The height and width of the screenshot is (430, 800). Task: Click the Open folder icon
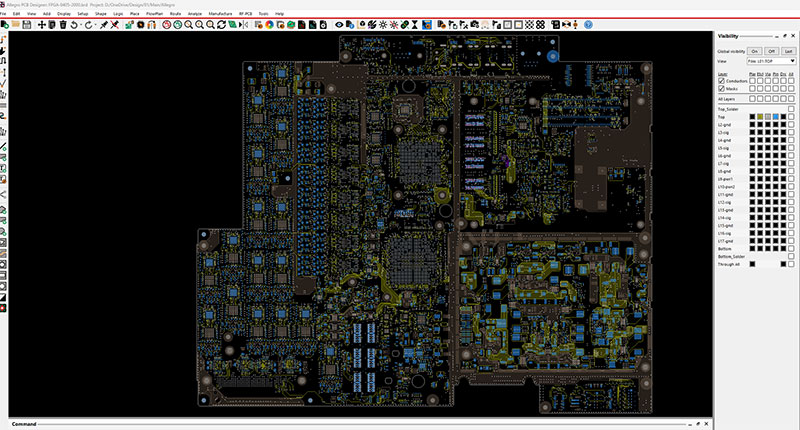[x=16, y=24]
